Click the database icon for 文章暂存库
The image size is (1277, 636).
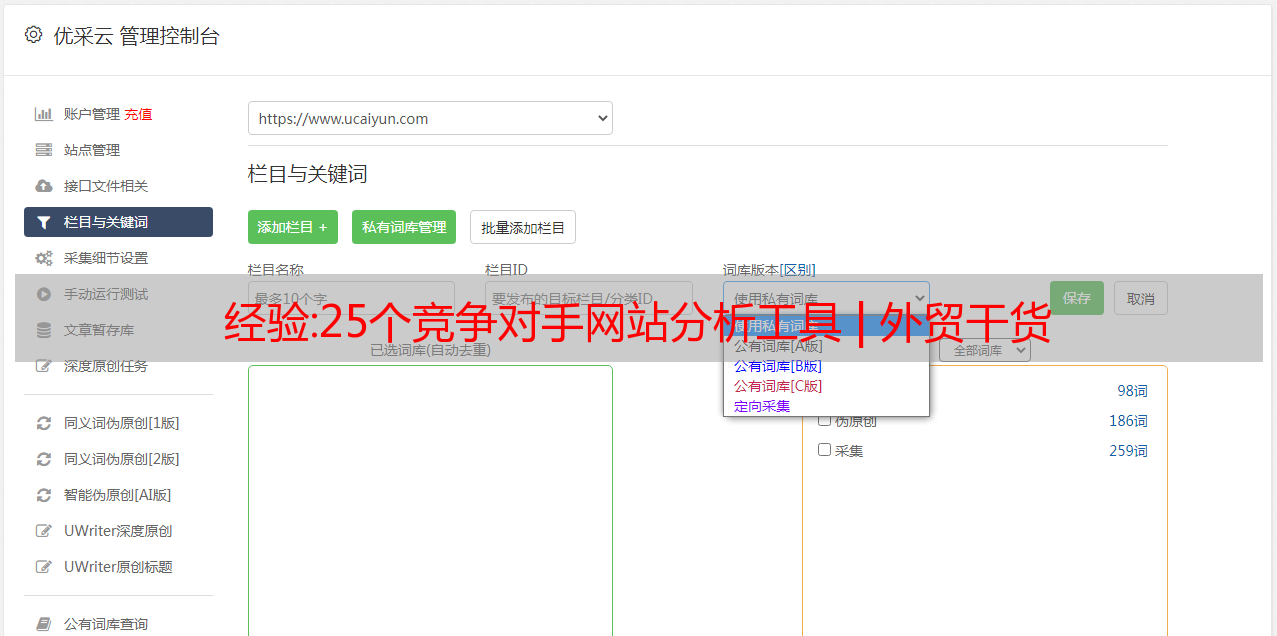[x=44, y=330]
